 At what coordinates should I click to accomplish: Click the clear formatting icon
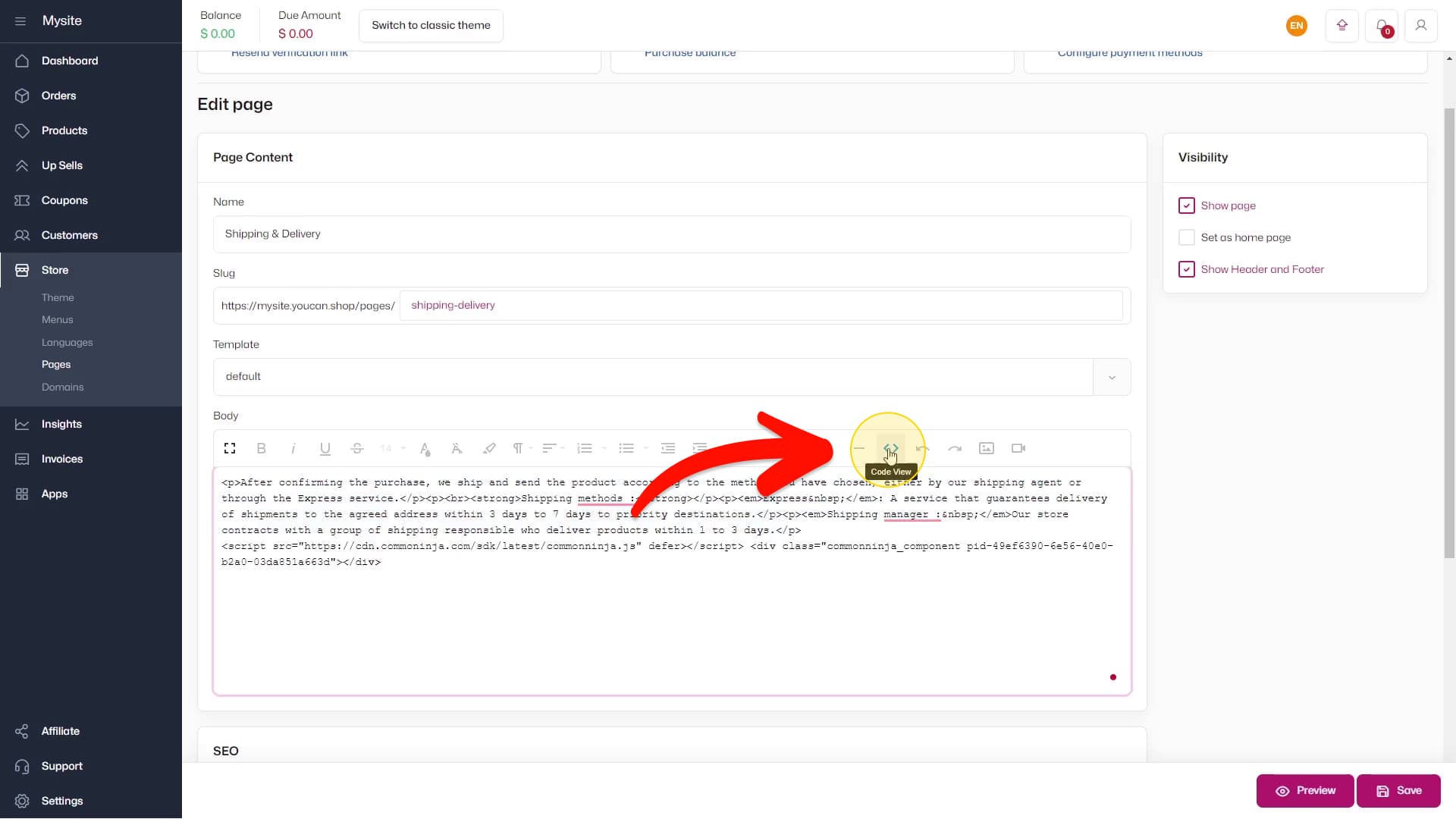457,448
